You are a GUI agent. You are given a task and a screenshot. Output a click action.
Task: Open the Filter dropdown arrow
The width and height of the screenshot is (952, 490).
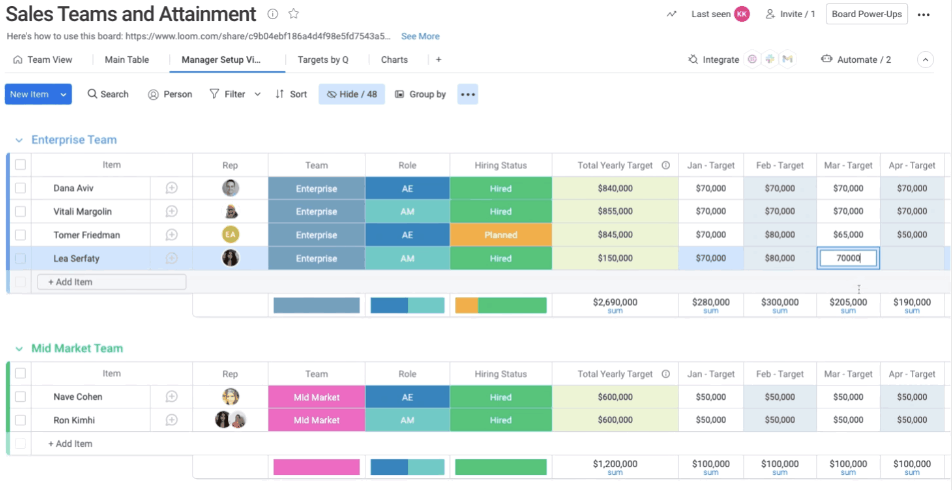tap(257, 94)
